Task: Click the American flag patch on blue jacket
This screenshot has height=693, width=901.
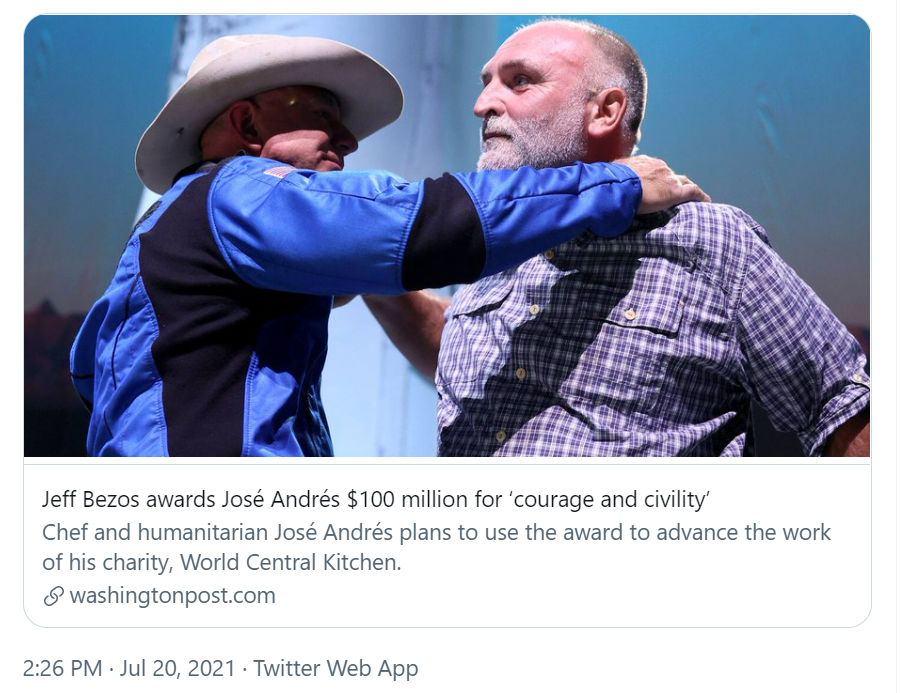Action: [279, 171]
